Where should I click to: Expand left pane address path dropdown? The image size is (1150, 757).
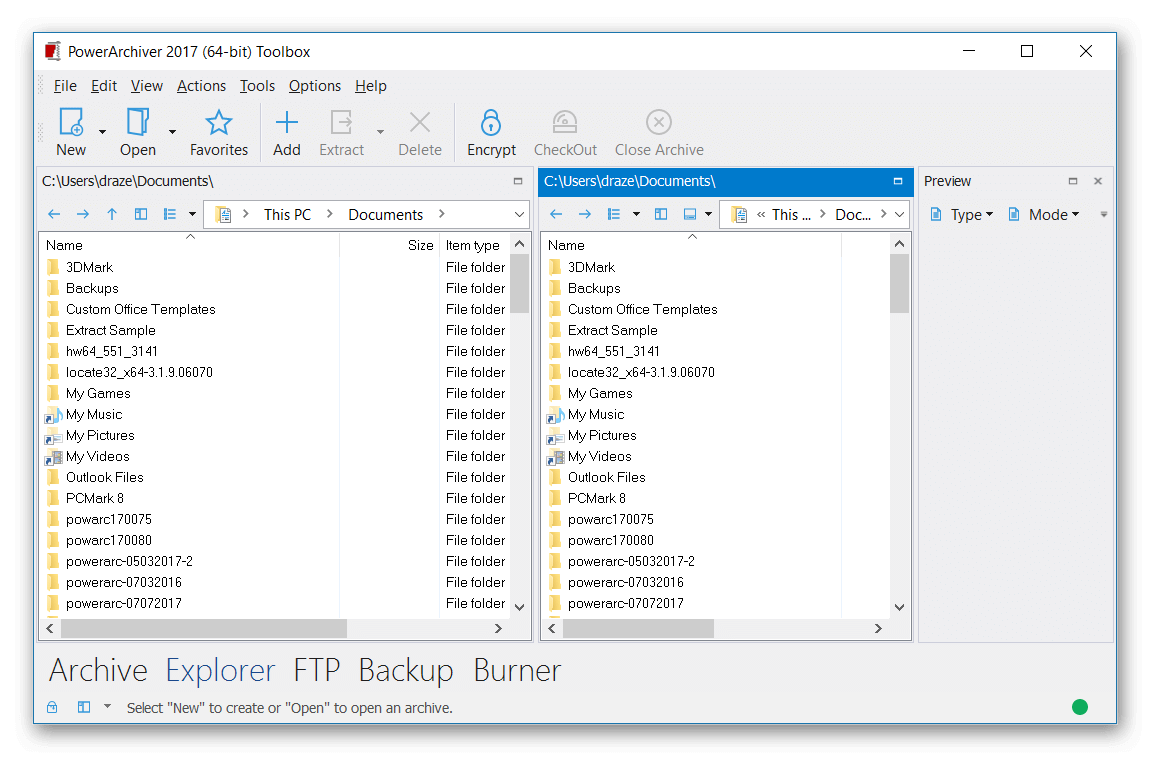tap(519, 214)
